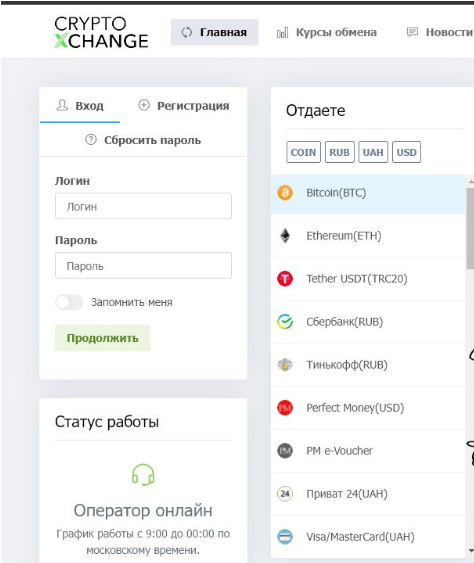Select Tether USDT(TRC20) row
This screenshot has width=474, height=563.
(x=368, y=279)
